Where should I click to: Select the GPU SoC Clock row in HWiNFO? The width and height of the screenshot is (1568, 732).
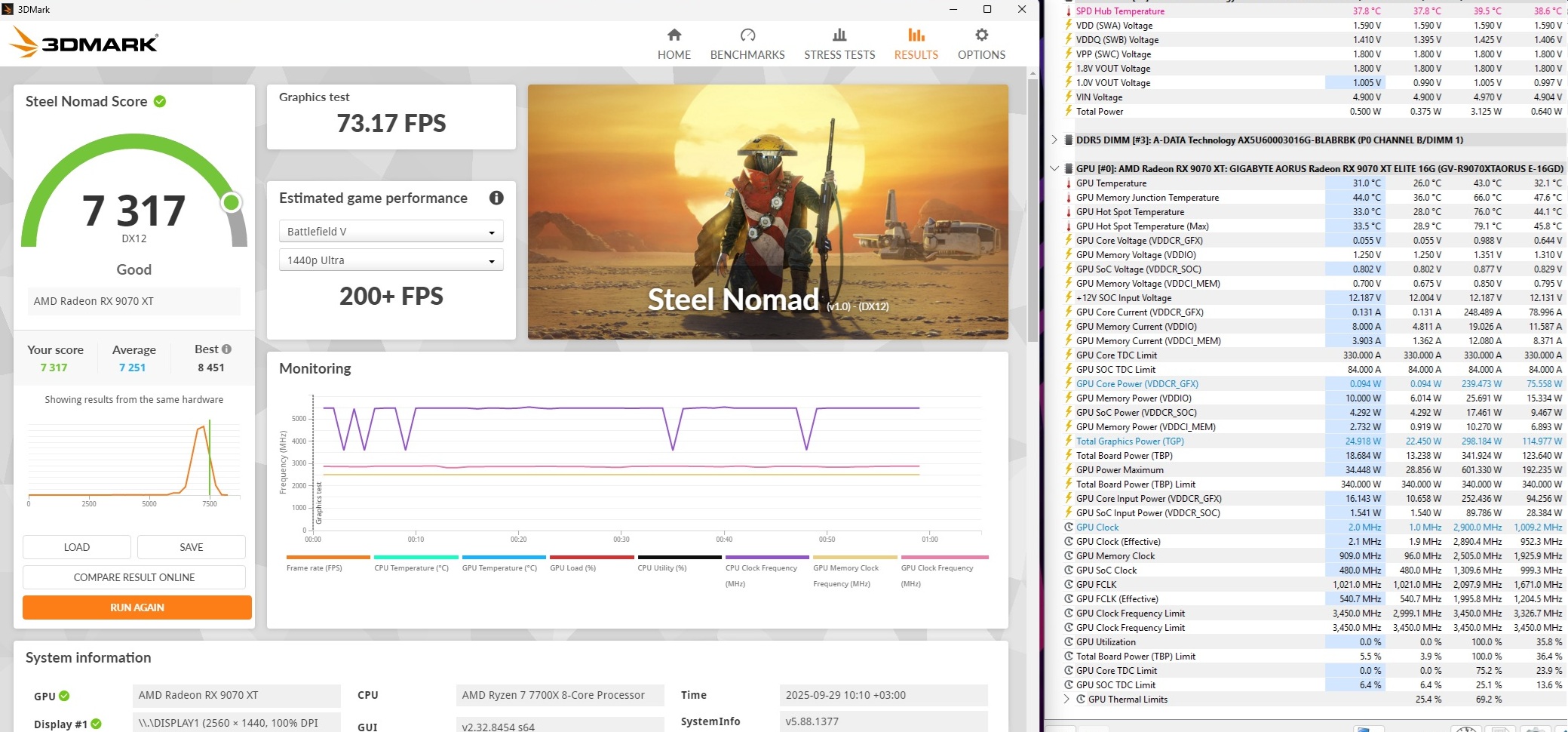[1313, 571]
